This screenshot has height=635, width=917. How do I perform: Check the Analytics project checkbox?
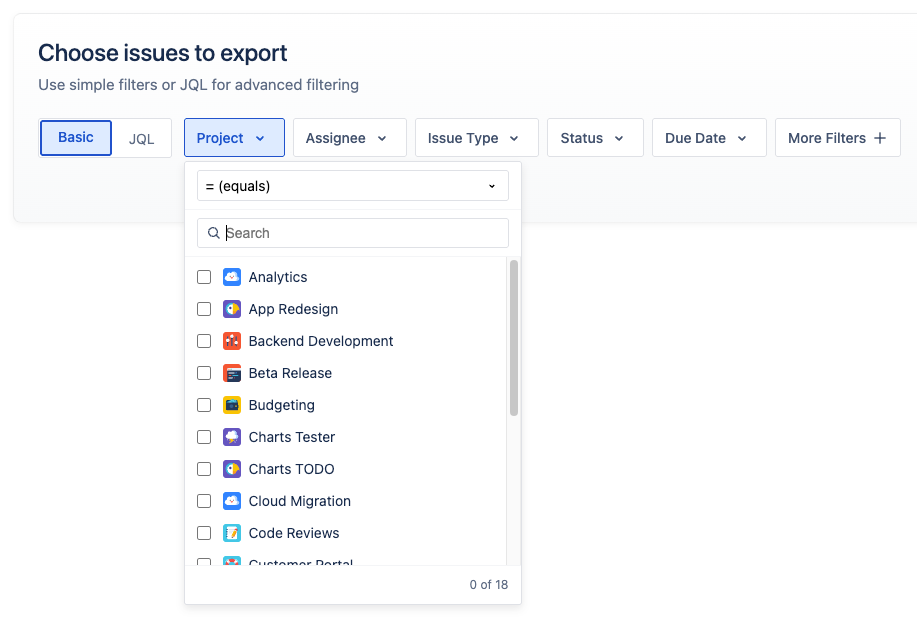point(204,277)
